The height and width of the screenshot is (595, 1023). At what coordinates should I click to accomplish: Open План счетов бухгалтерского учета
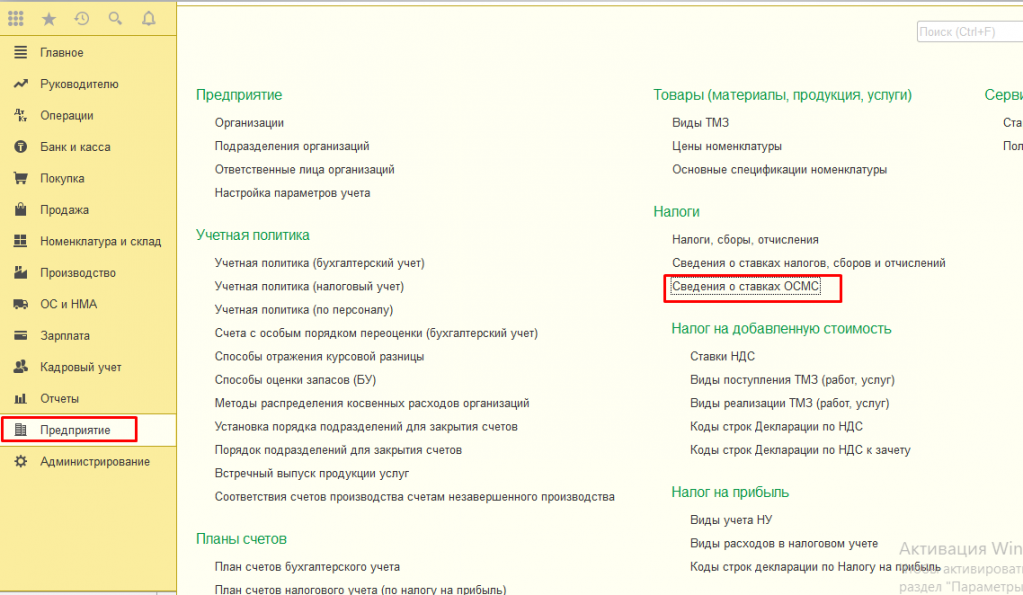(x=307, y=567)
